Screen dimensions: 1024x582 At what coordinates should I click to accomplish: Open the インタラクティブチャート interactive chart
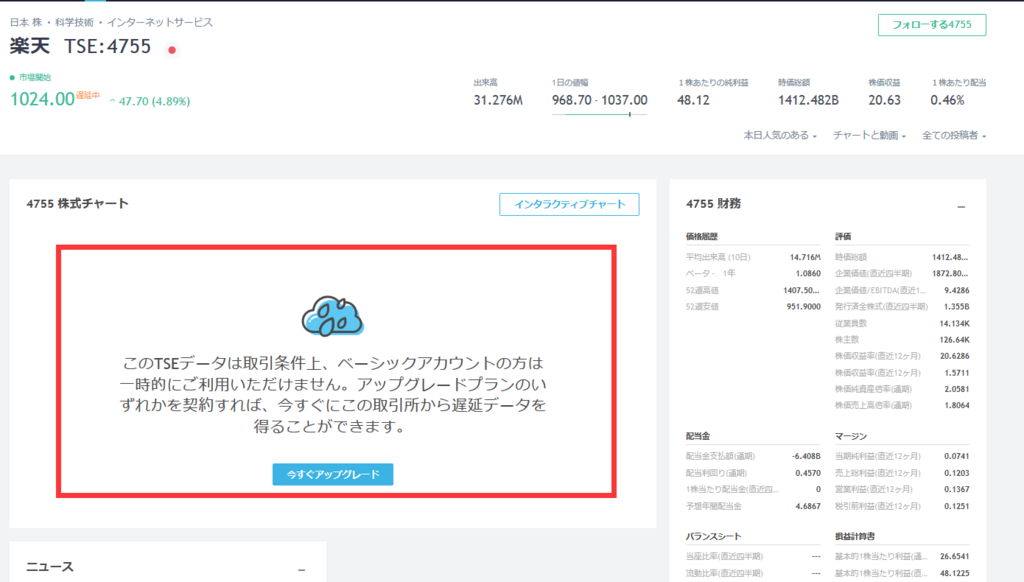point(569,204)
